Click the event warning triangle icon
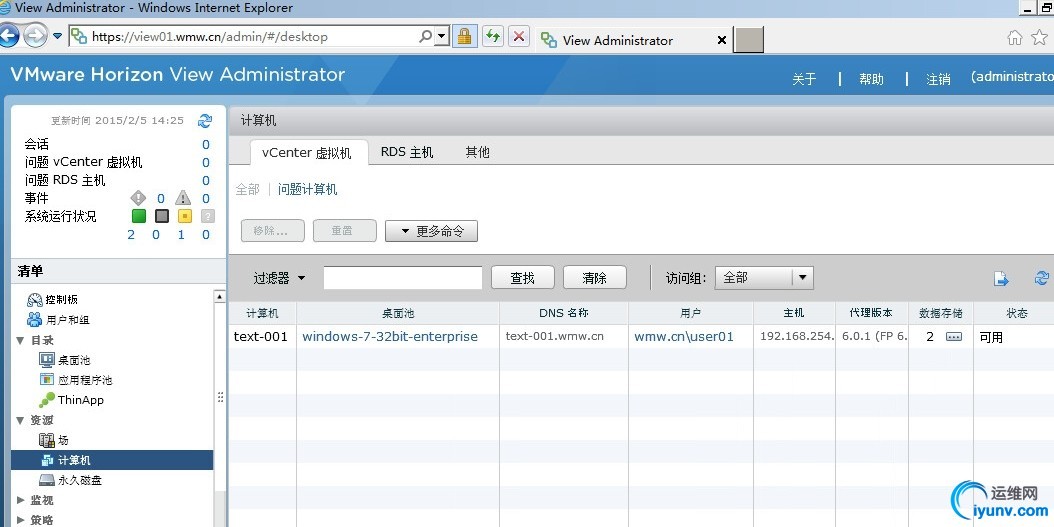 pyautogui.click(x=183, y=198)
